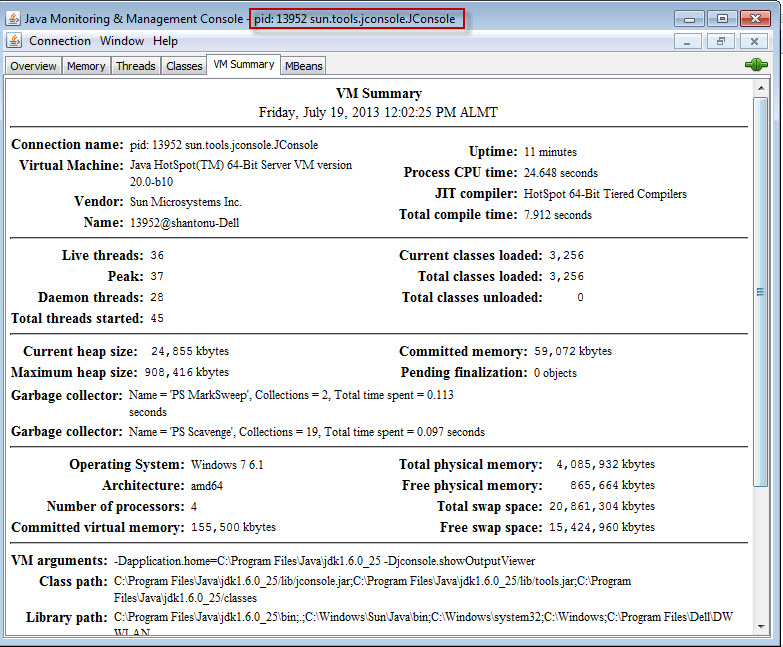Click vendor value 'Sun Microsystems Inc.'

185,202
